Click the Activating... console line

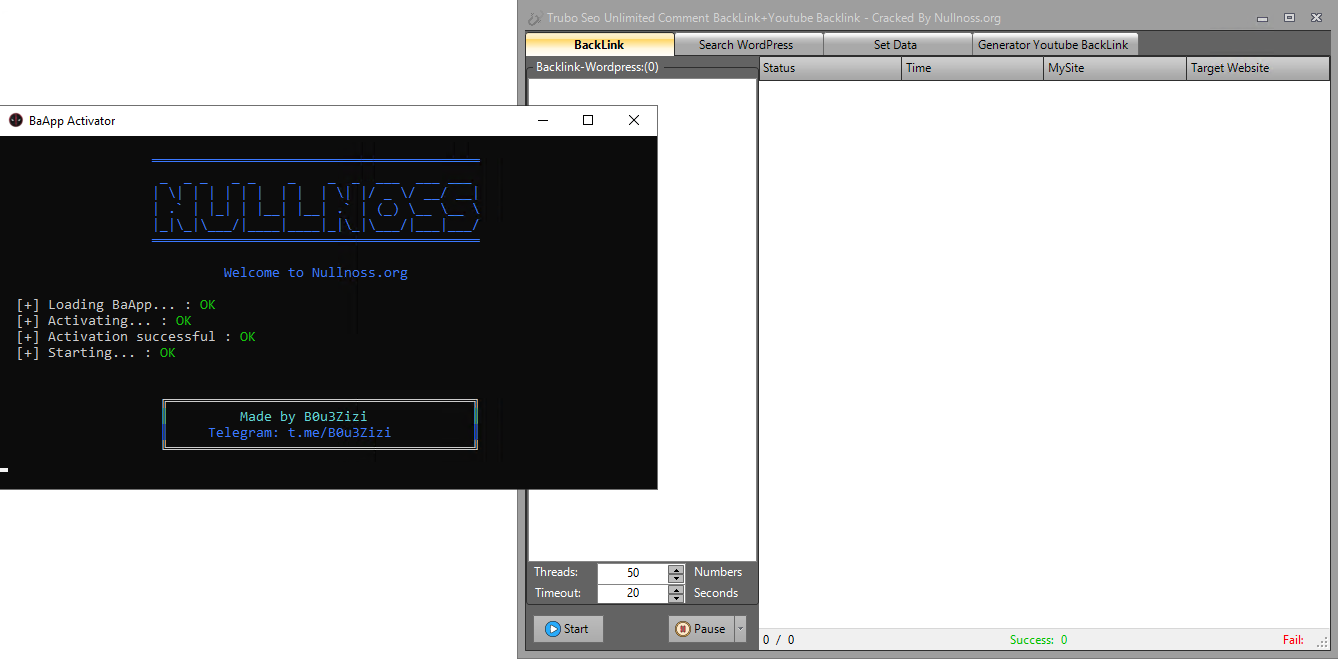tap(104, 321)
